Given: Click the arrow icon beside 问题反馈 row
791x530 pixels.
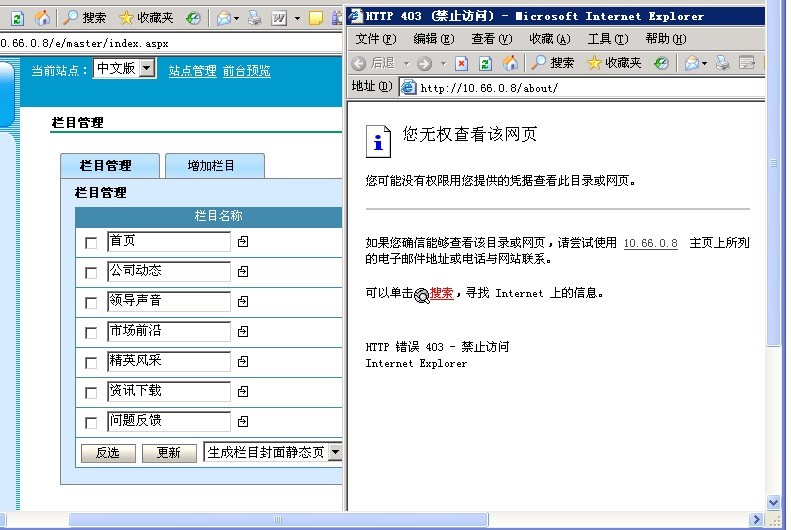Looking at the screenshot, I should click(243, 422).
